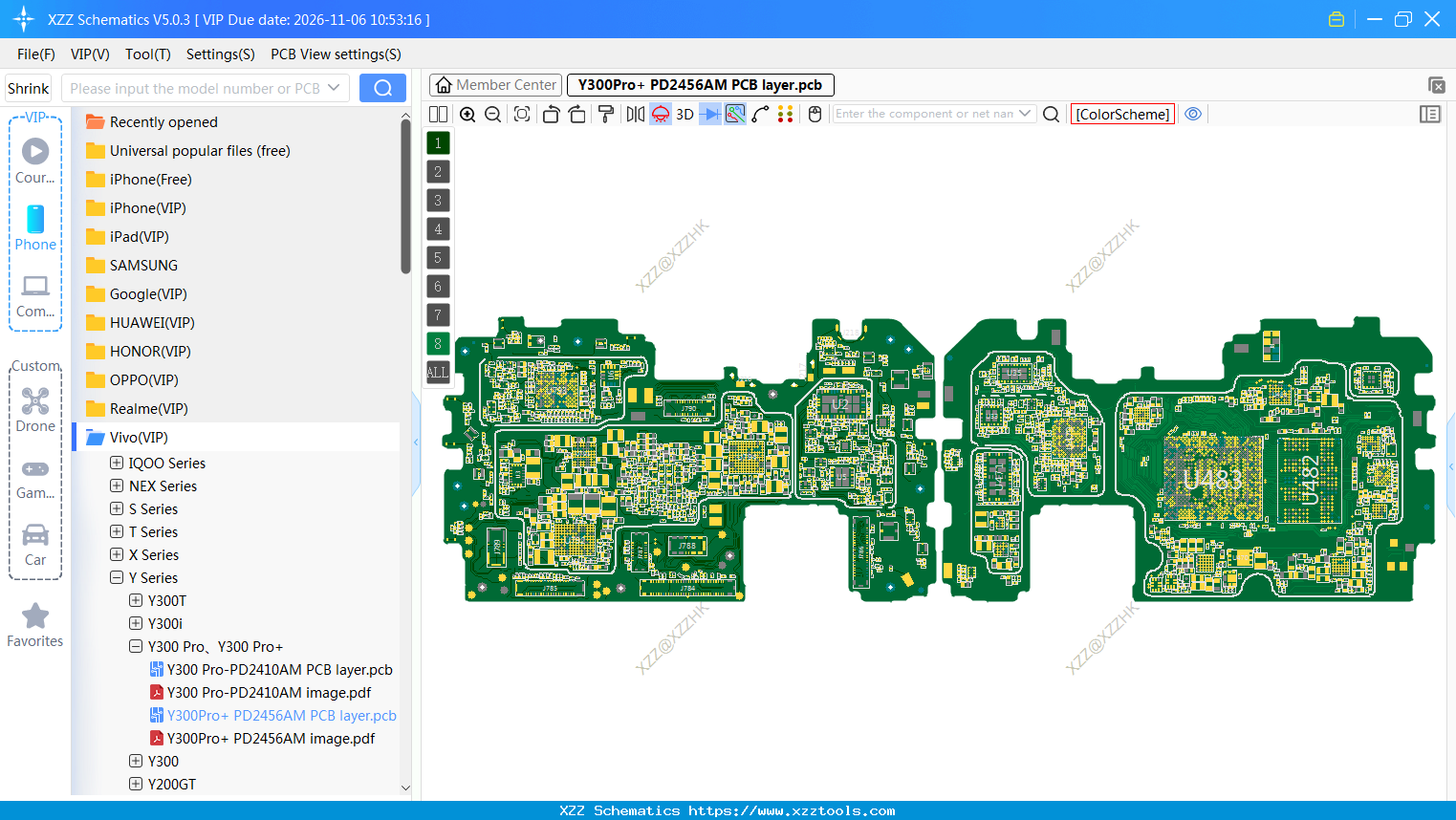Switch to 3D view mode
1456x820 pixels.
685,114
